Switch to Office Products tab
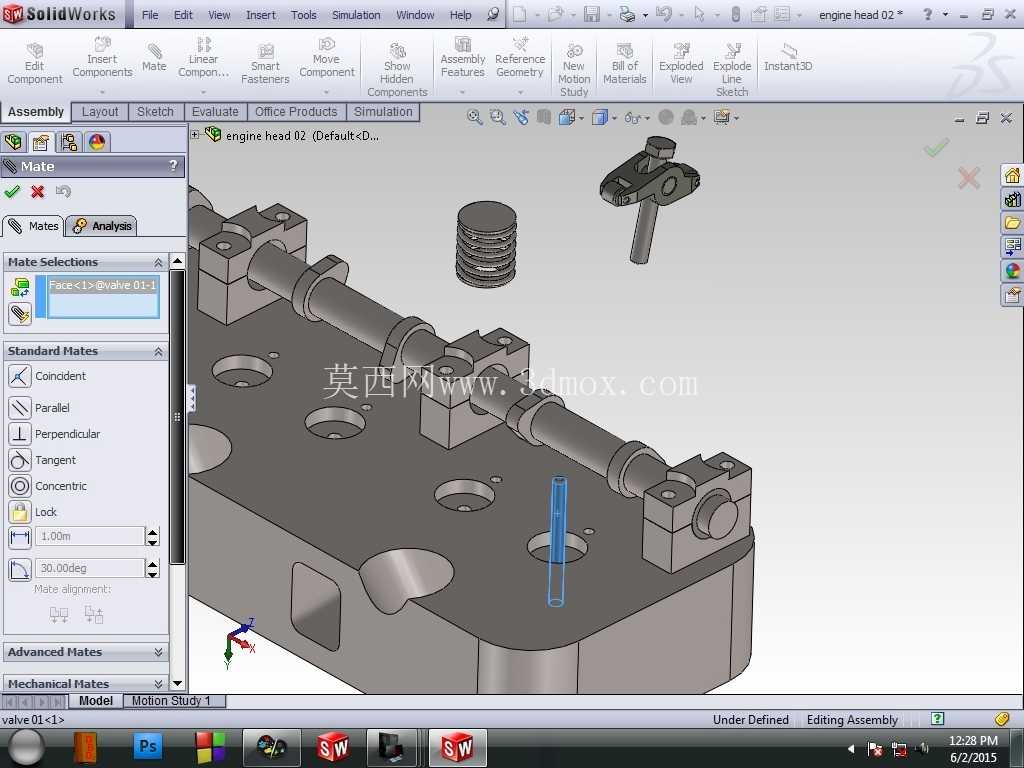This screenshot has height=768, width=1024. pyautogui.click(x=296, y=112)
